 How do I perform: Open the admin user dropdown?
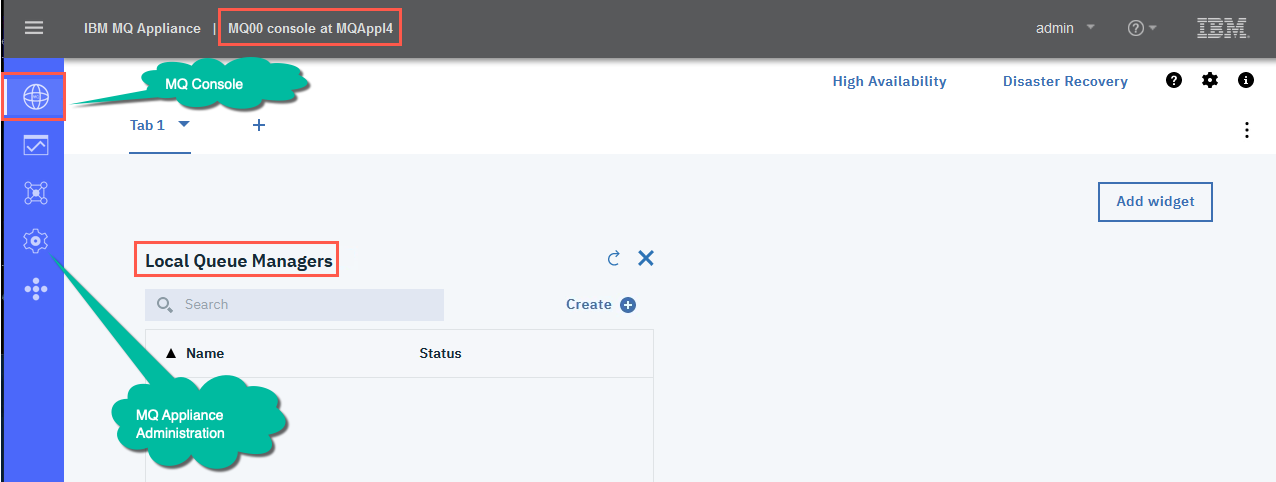point(1065,28)
